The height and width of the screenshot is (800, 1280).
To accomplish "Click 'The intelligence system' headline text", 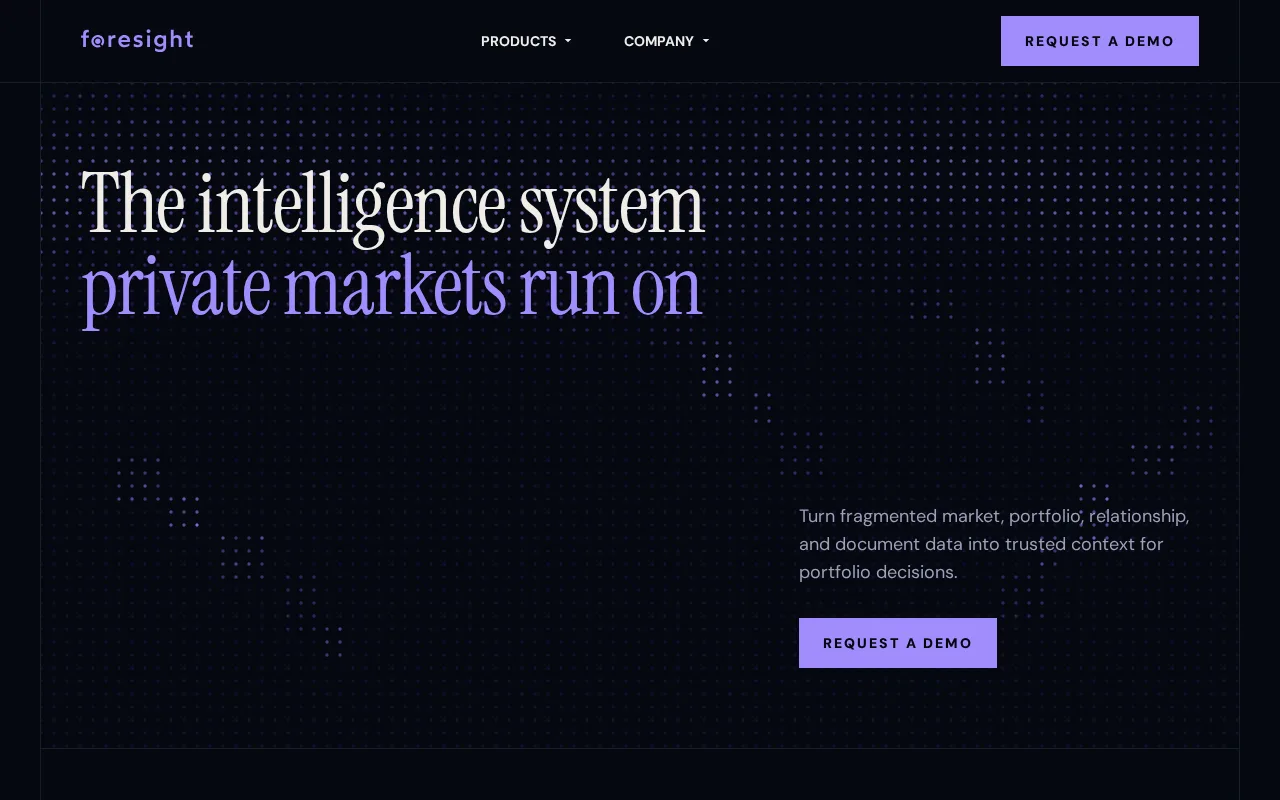I will coord(393,207).
